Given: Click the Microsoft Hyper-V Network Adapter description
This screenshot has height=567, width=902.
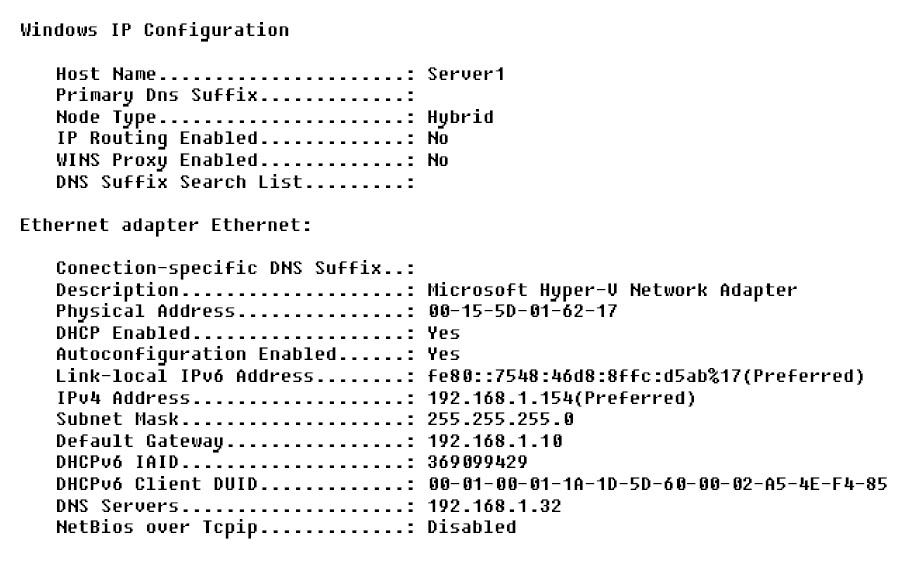Looking at the screenshot, I should tap(612, 290).
